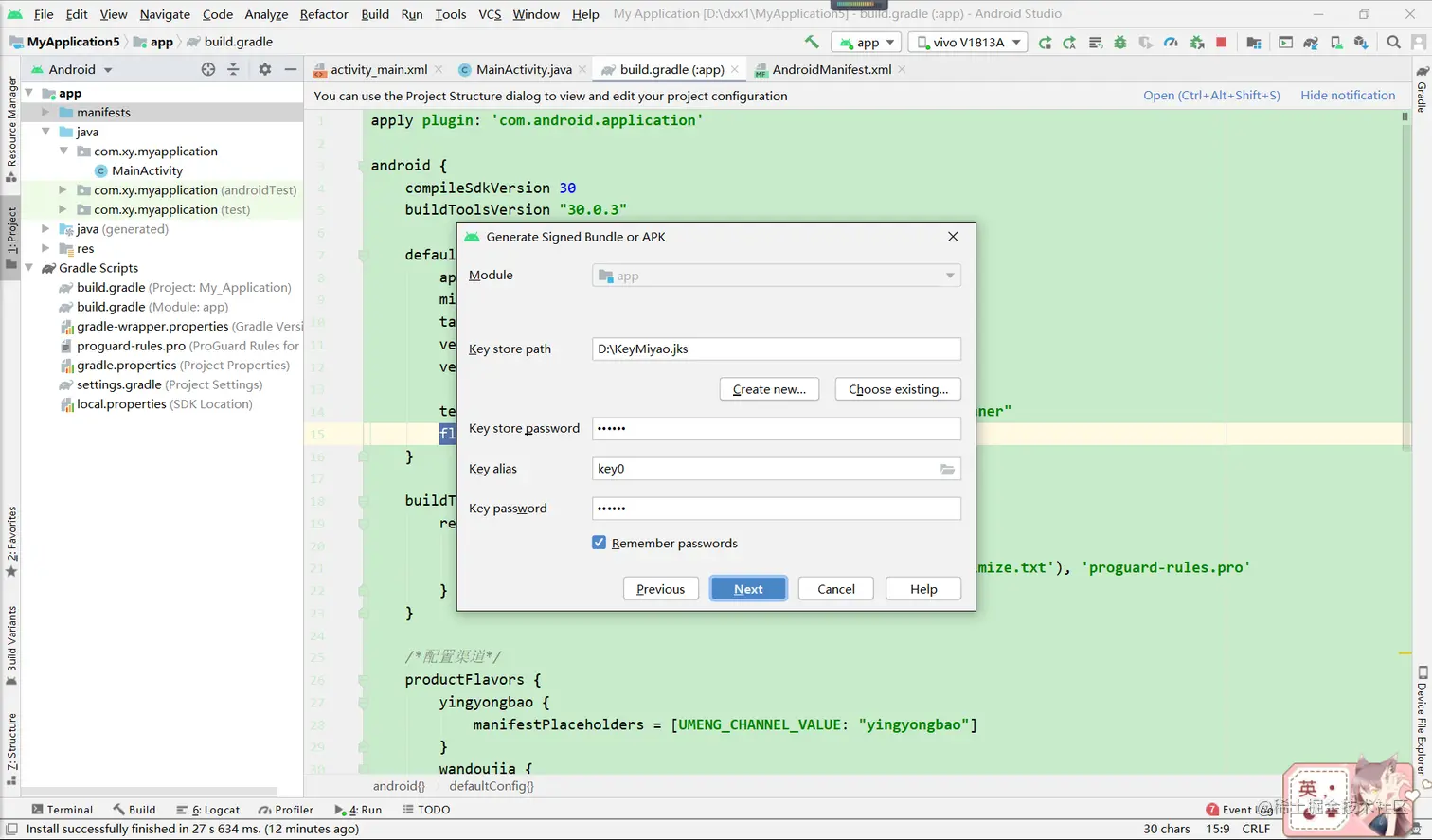Click Hide notification link
Viewport: 1432px width, 840px height.
[x=1348, y=96]
